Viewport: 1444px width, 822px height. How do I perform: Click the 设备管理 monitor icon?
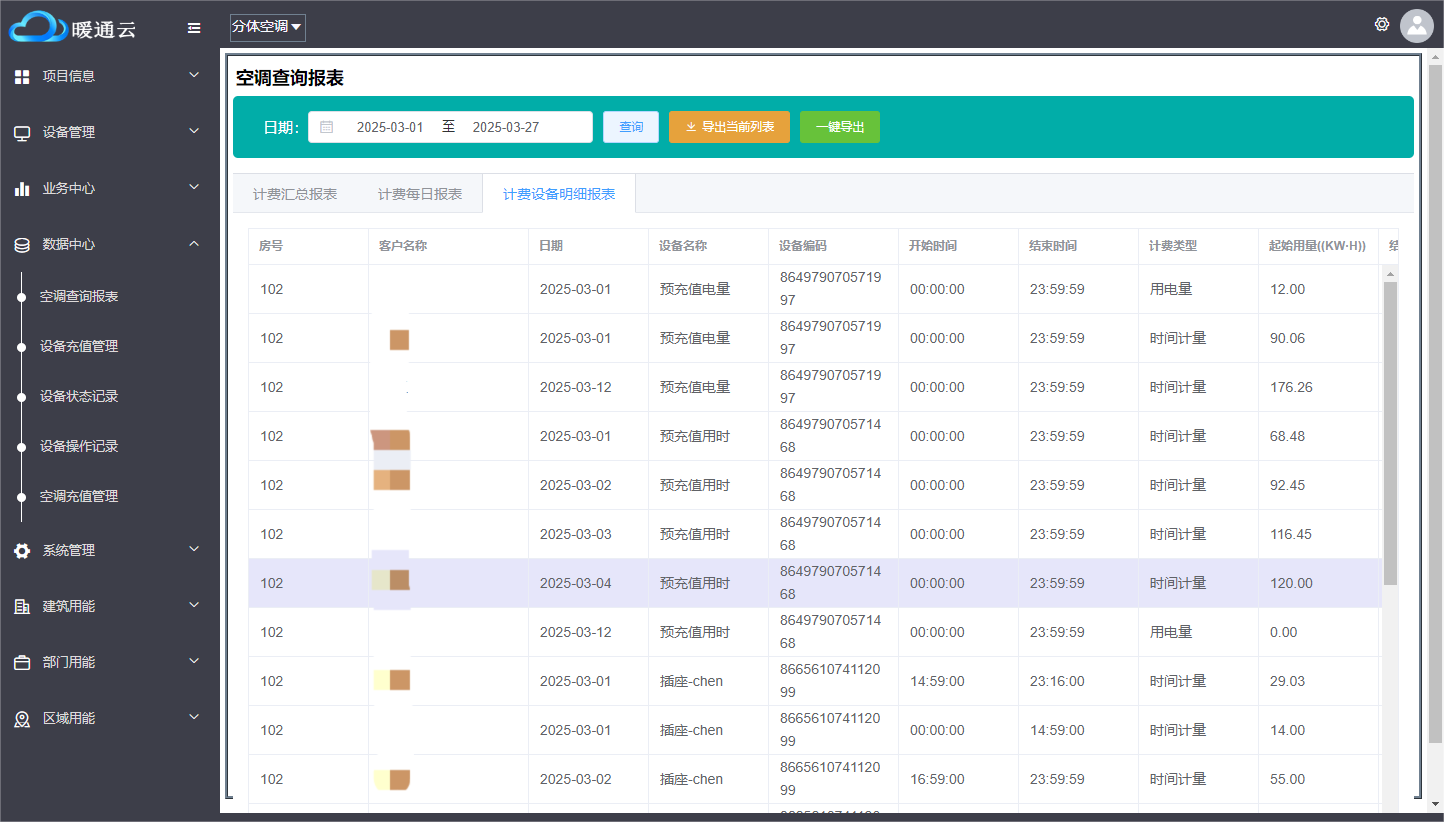coord(22,132)
